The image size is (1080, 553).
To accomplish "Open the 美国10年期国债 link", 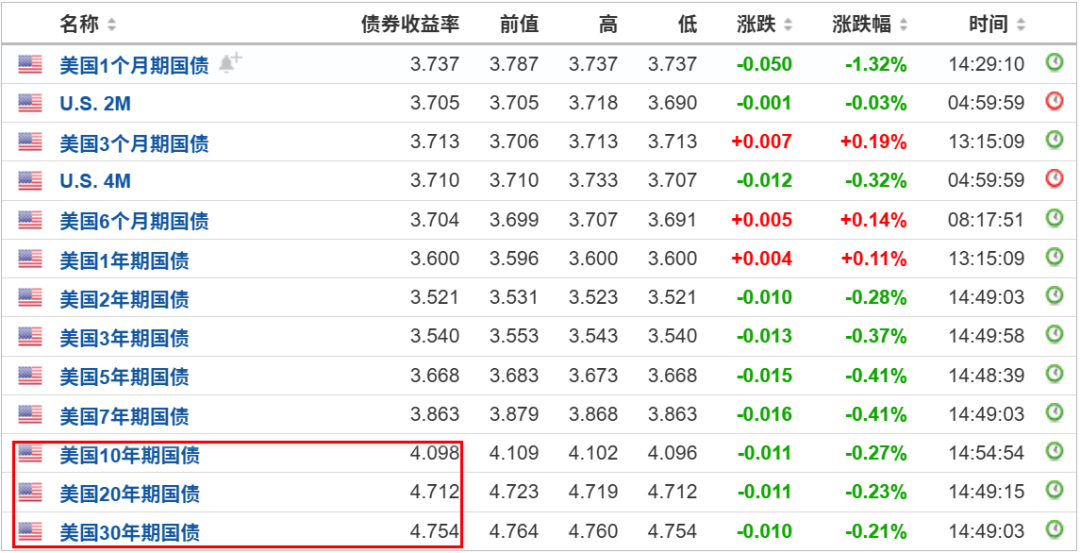I will (x=129, y=455).
